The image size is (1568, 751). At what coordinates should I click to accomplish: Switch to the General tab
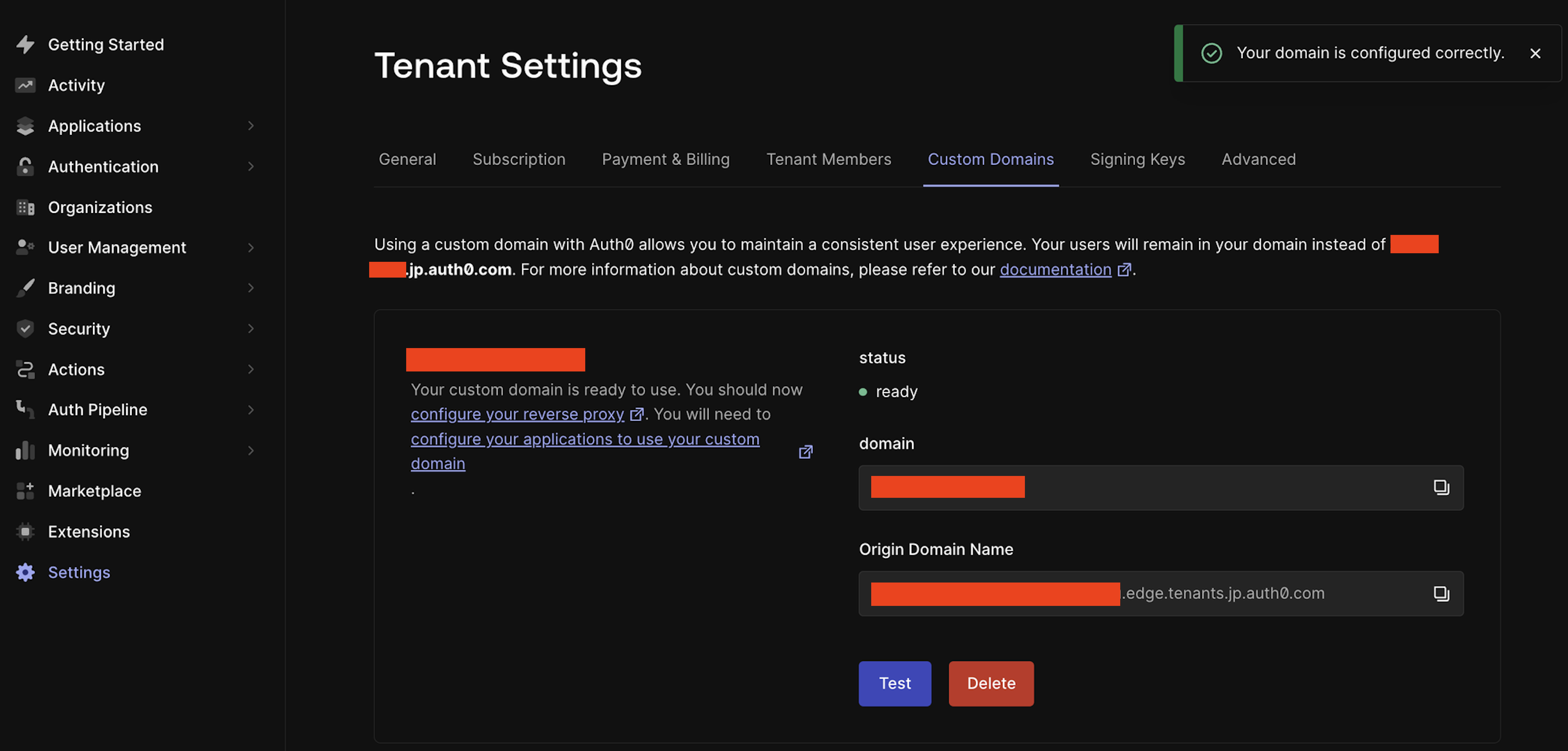(407, 159)
